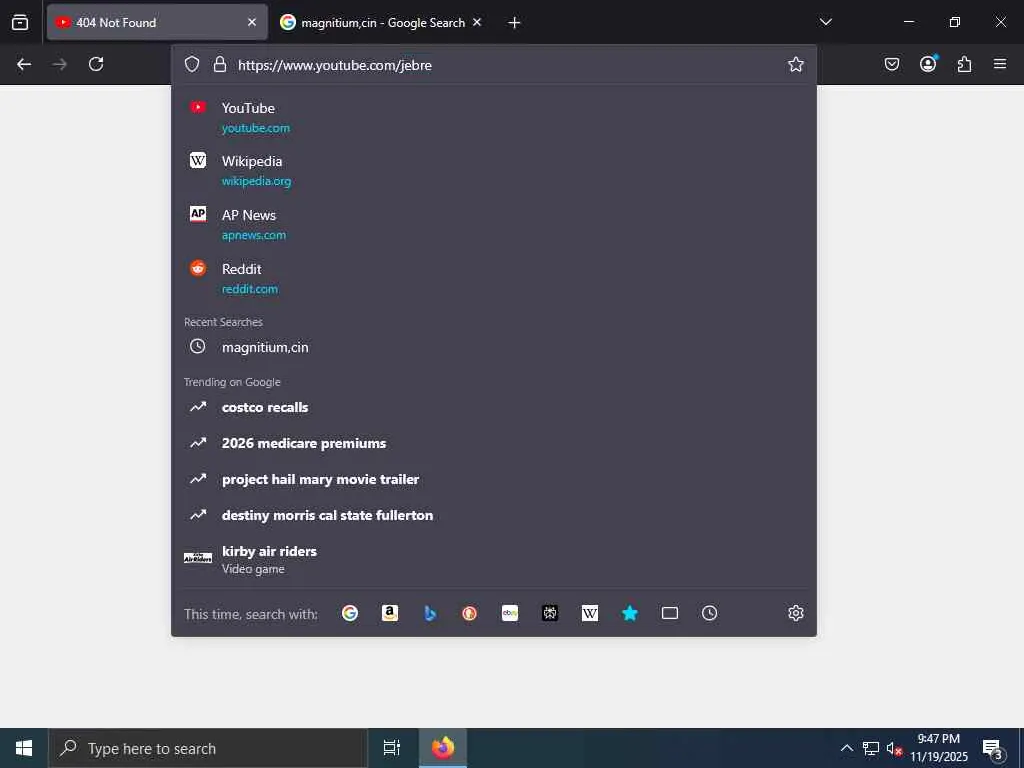Pick trending 2026 medicare premiums
This screenshot has height=768, width=1024.
point(494,443)
